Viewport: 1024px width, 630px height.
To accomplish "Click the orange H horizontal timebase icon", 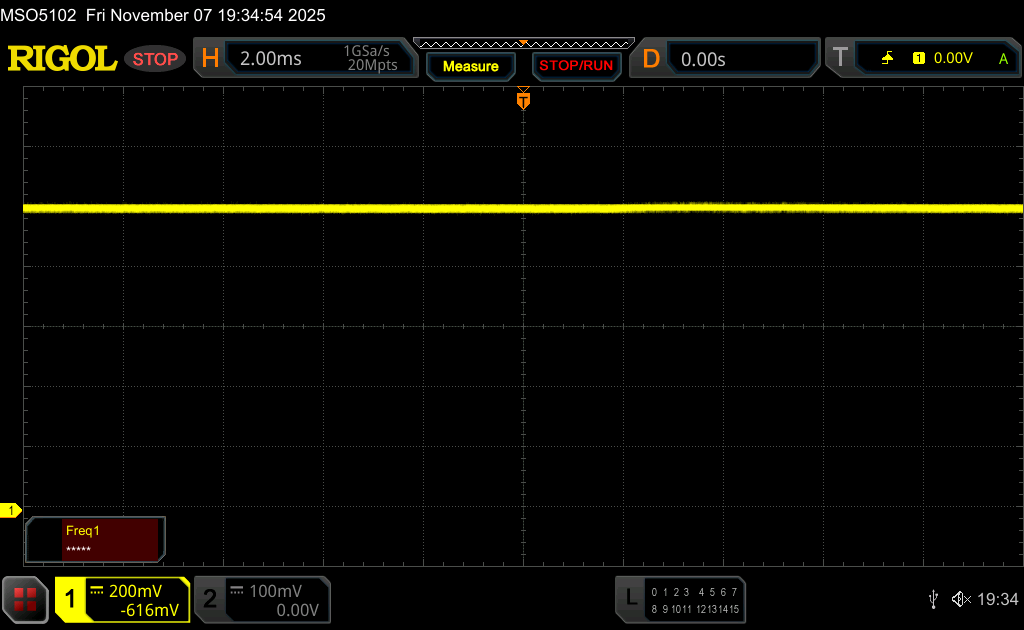I will [210, 59].
